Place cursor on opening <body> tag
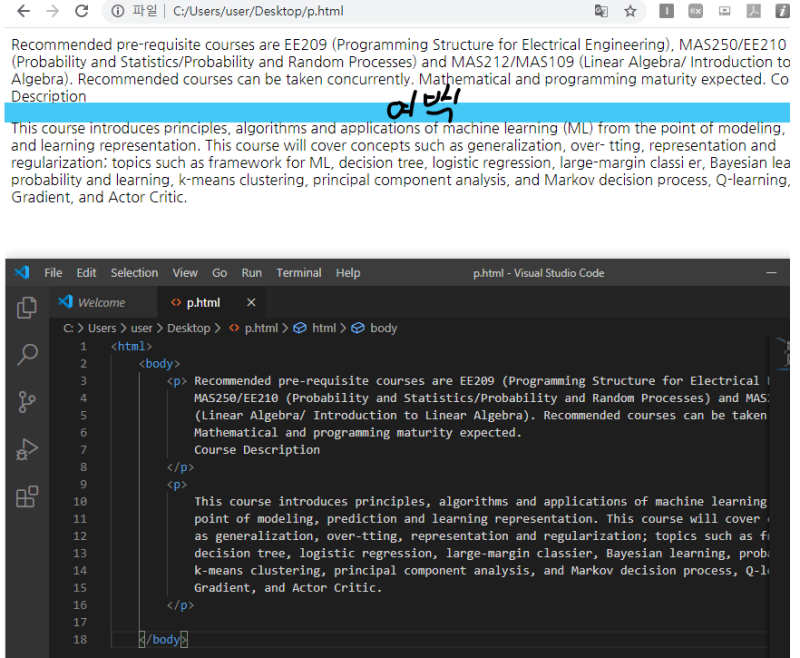The width and height of the screenshot is (800, 658). [160, 364]
